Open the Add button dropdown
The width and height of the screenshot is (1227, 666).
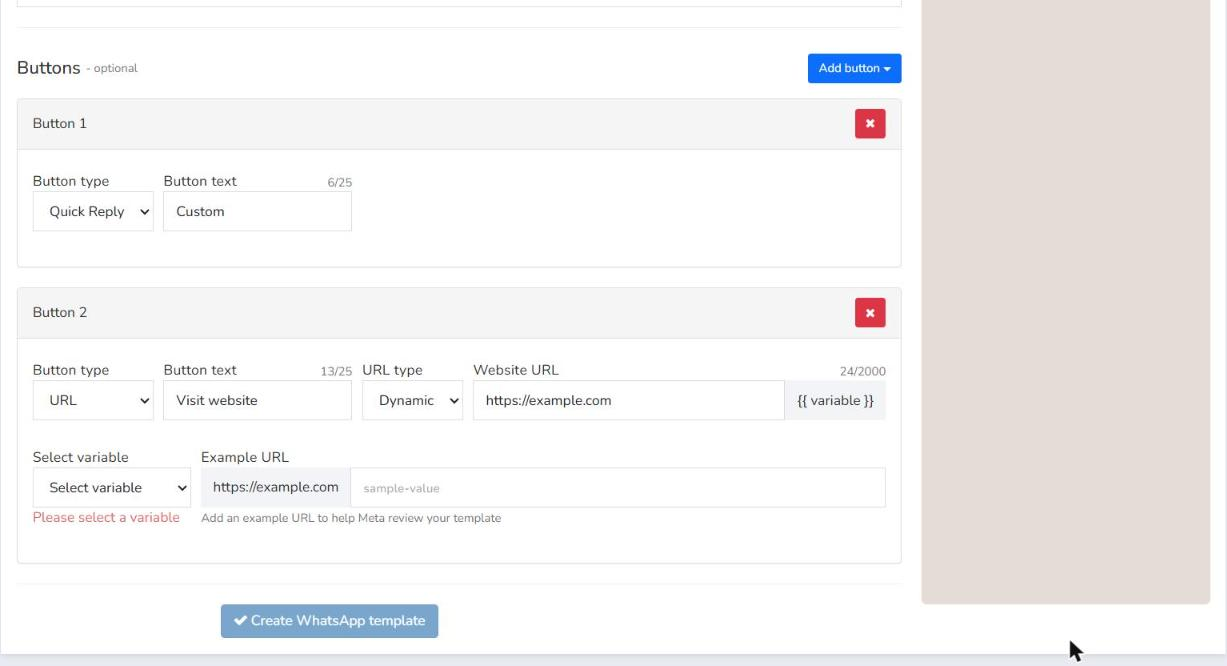[x=855, y=68]
